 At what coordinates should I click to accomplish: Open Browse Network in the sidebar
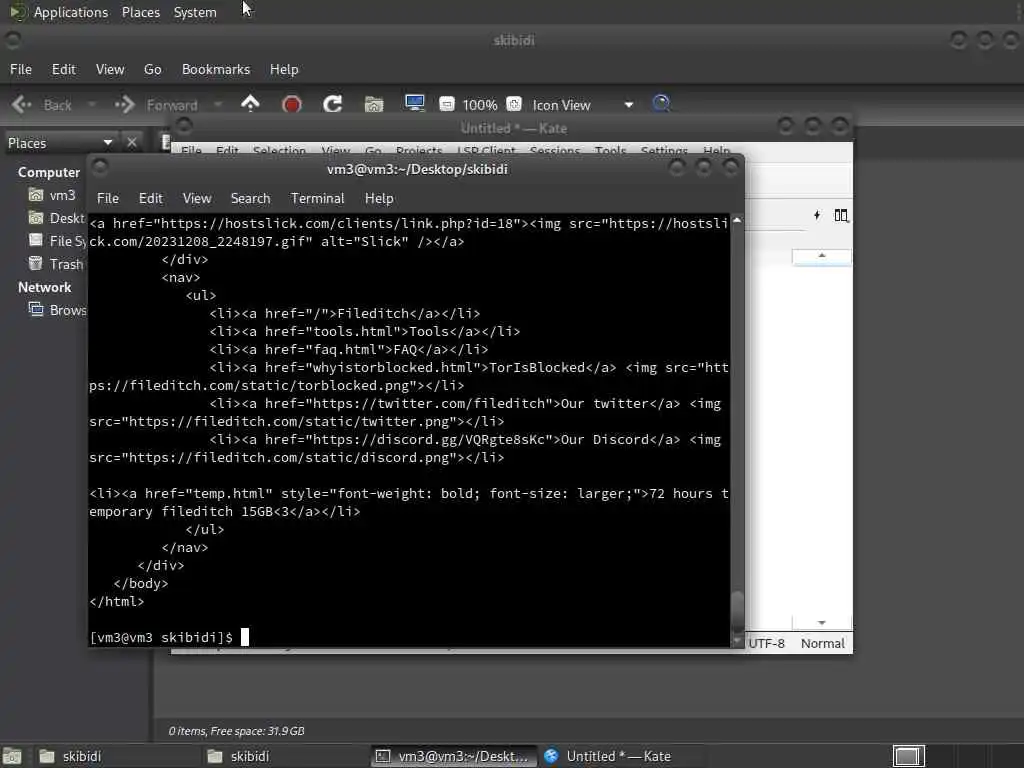point(57,310)
